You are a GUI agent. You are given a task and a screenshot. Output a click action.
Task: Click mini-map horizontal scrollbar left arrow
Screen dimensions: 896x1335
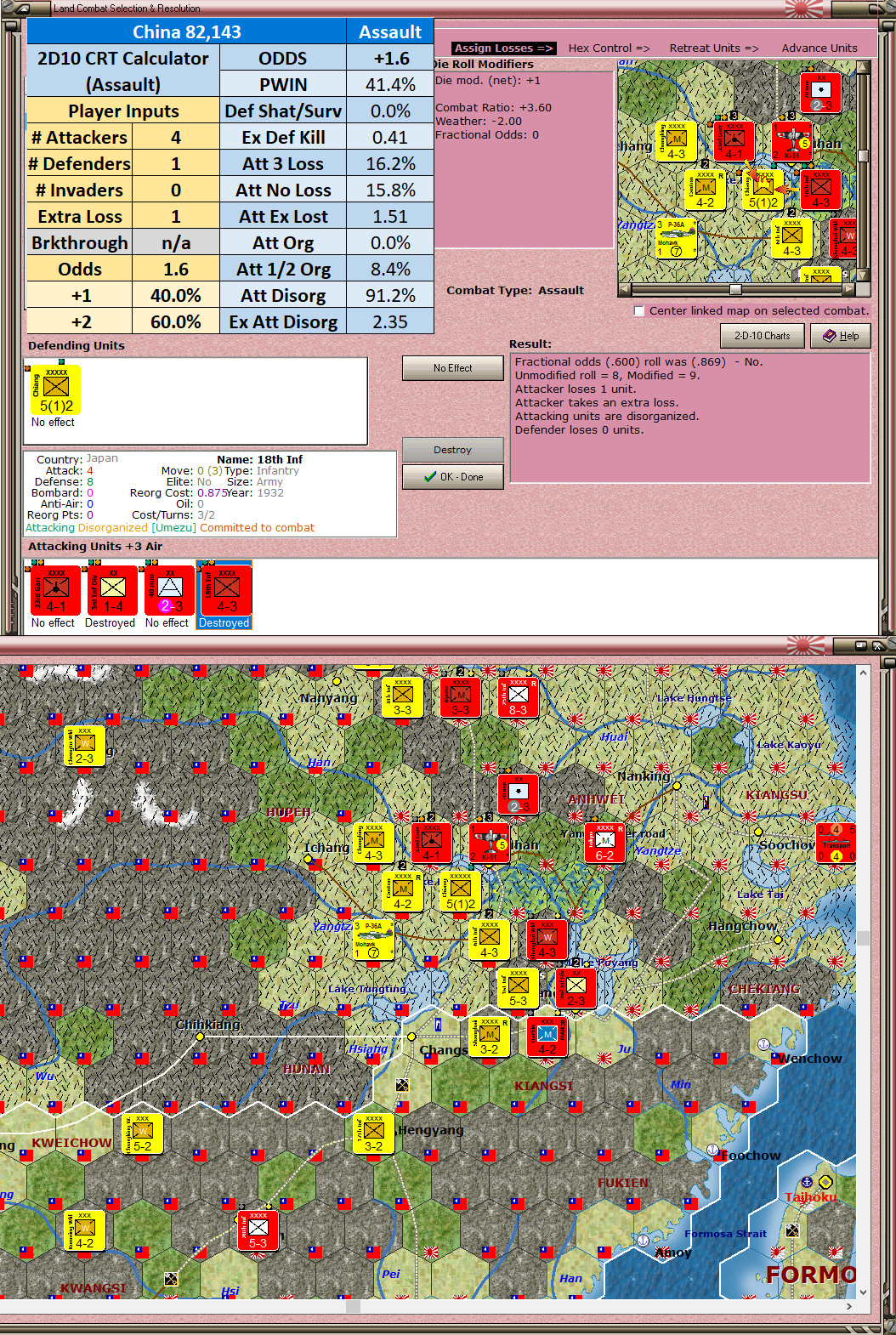tap(625, 289)
